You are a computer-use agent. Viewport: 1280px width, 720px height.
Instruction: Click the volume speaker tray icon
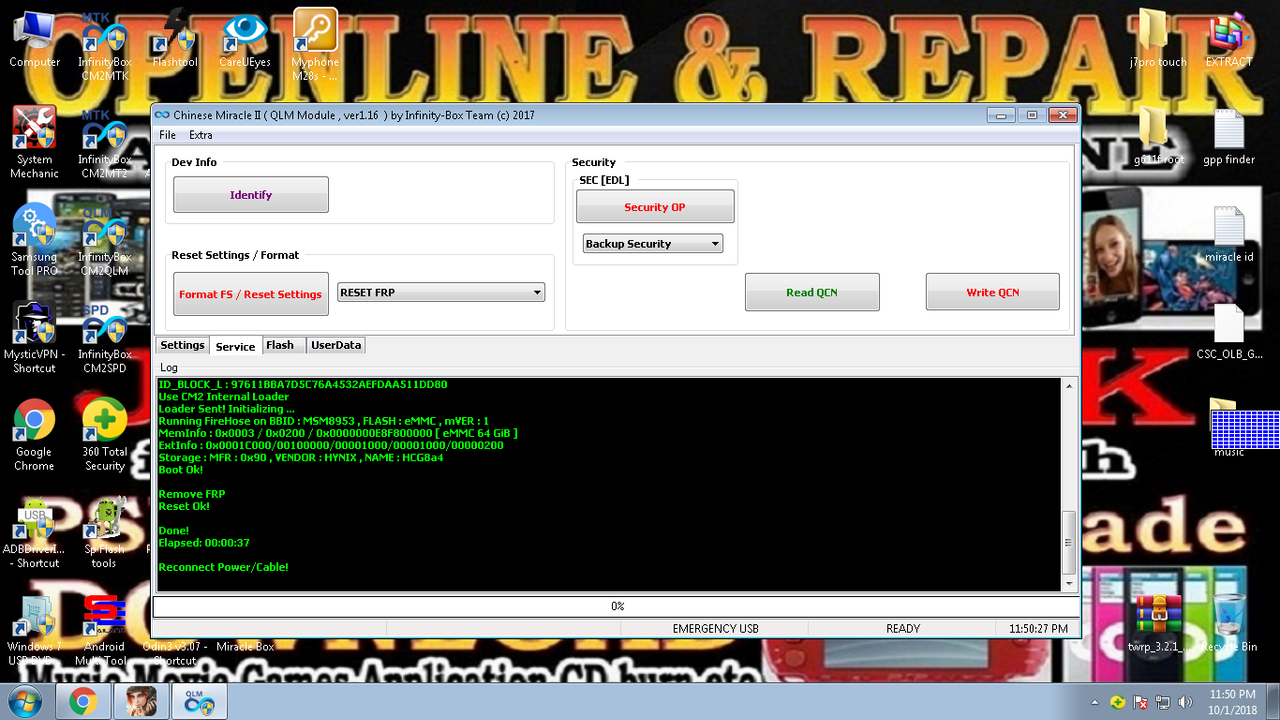coord(1186,702)
